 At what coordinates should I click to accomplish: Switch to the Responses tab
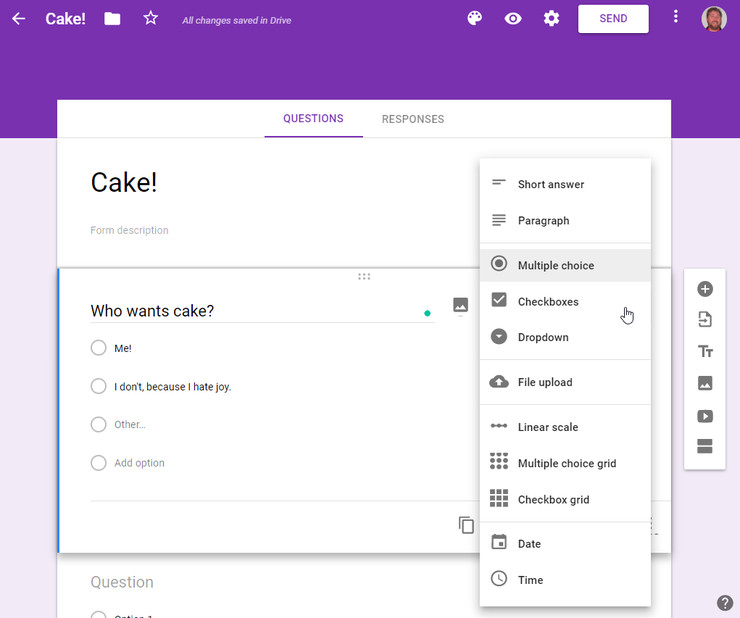point(413,119)
